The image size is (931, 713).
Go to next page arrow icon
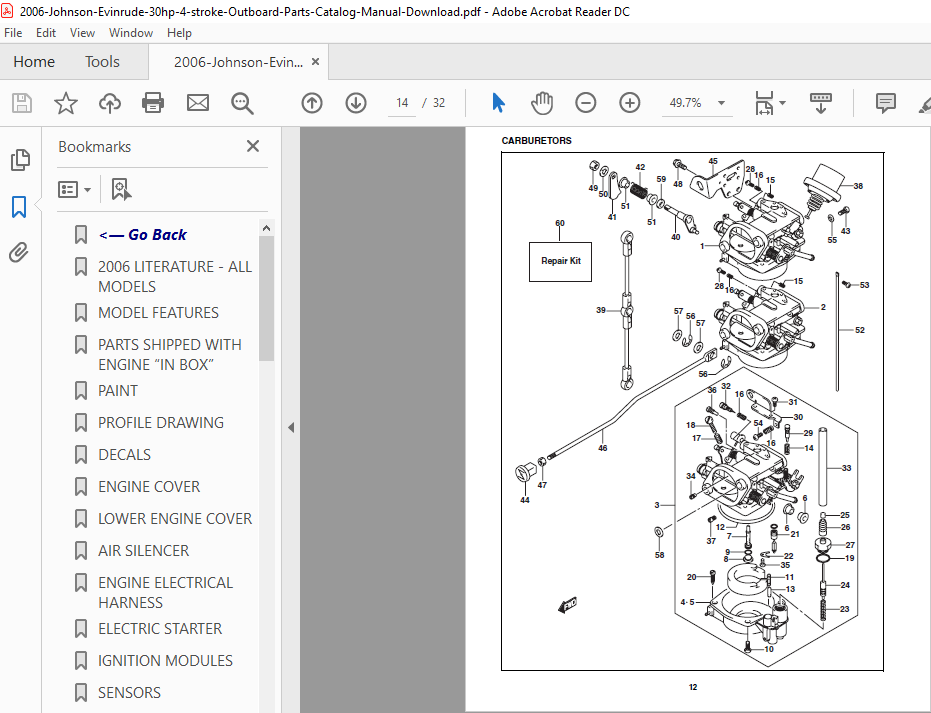pos(356,103)
